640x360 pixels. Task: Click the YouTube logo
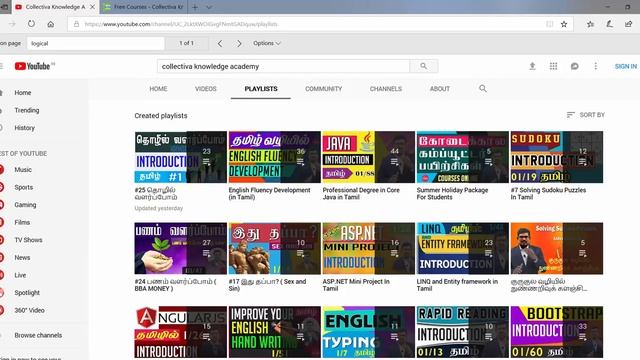point(34,66)
